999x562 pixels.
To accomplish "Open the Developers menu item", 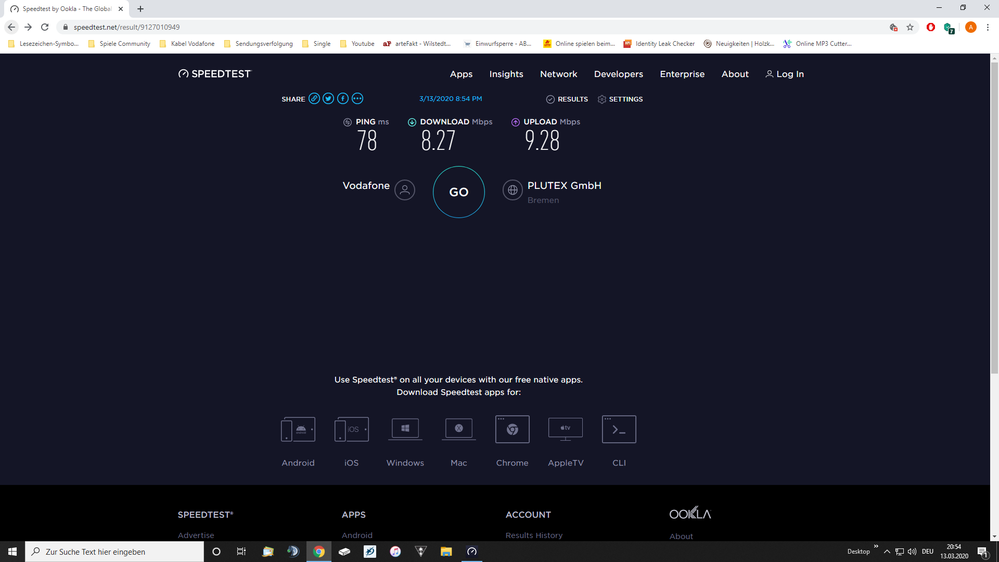I will (619, 74).
